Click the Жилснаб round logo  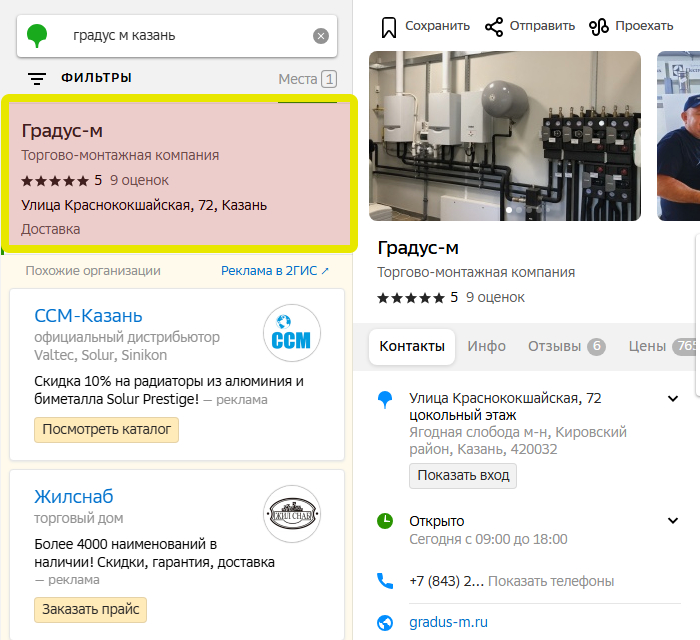point(292,514)
